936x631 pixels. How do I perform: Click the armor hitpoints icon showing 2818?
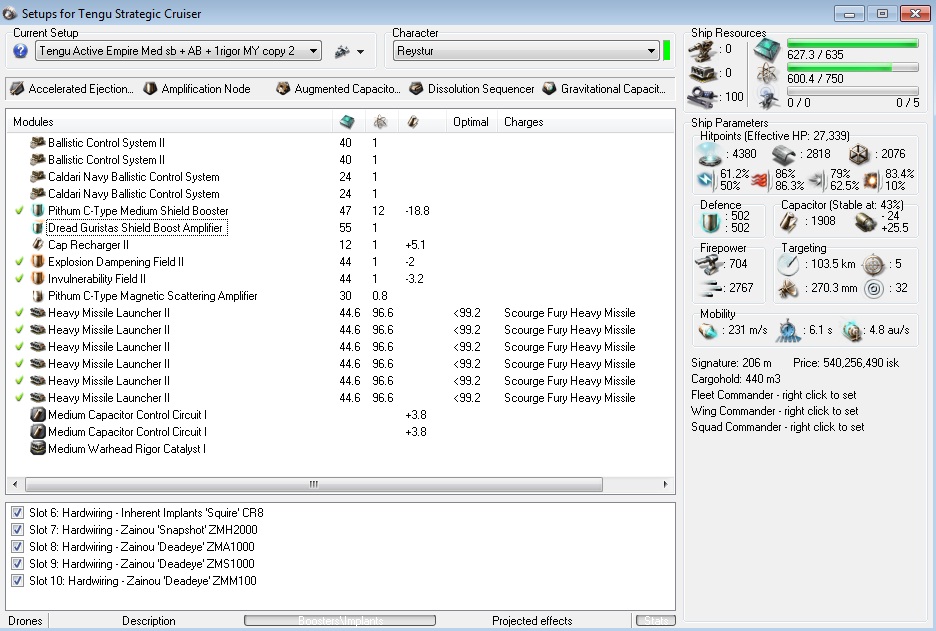784,155
